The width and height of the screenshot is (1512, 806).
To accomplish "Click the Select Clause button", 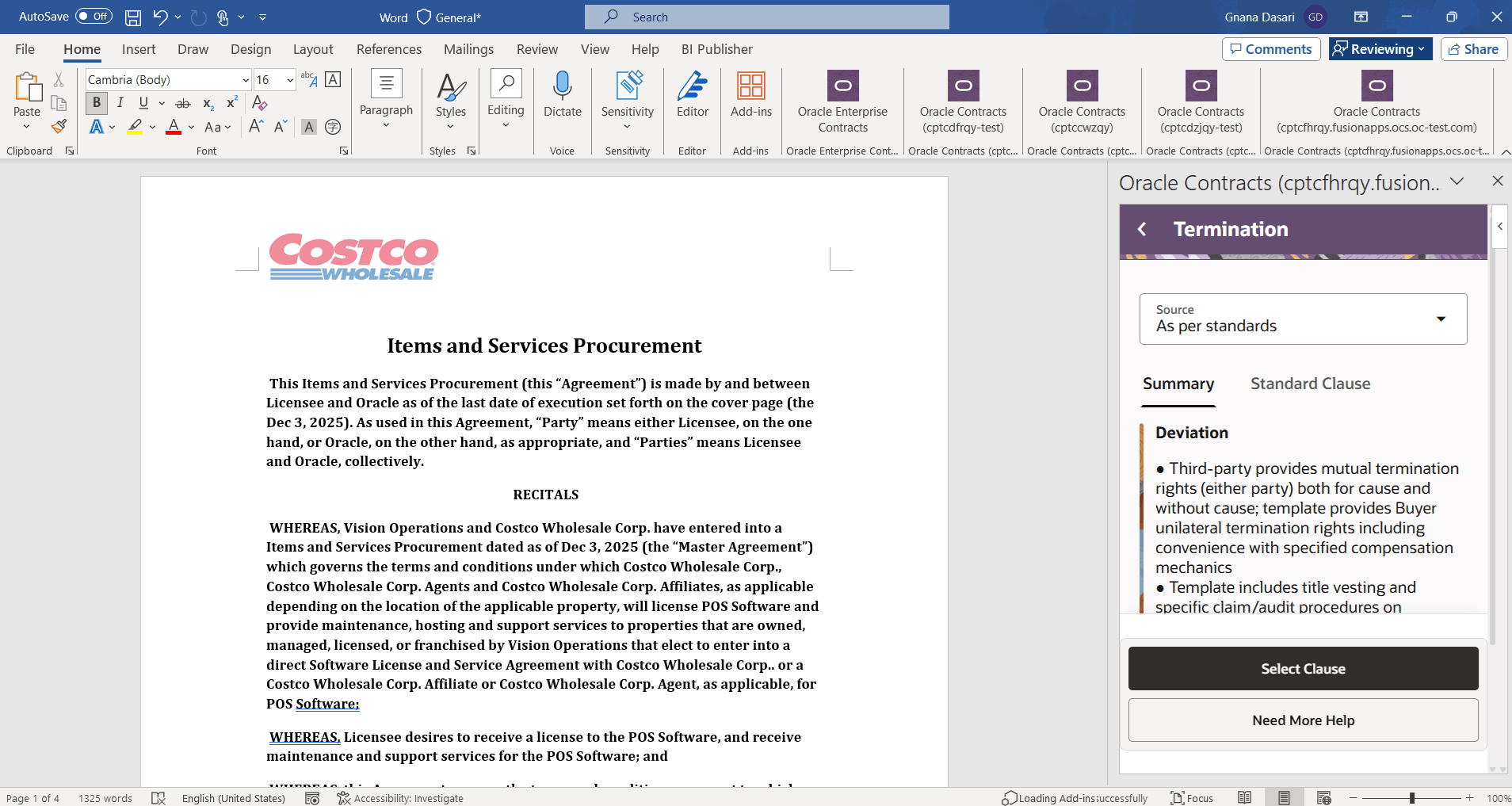I will [1304, 669].
